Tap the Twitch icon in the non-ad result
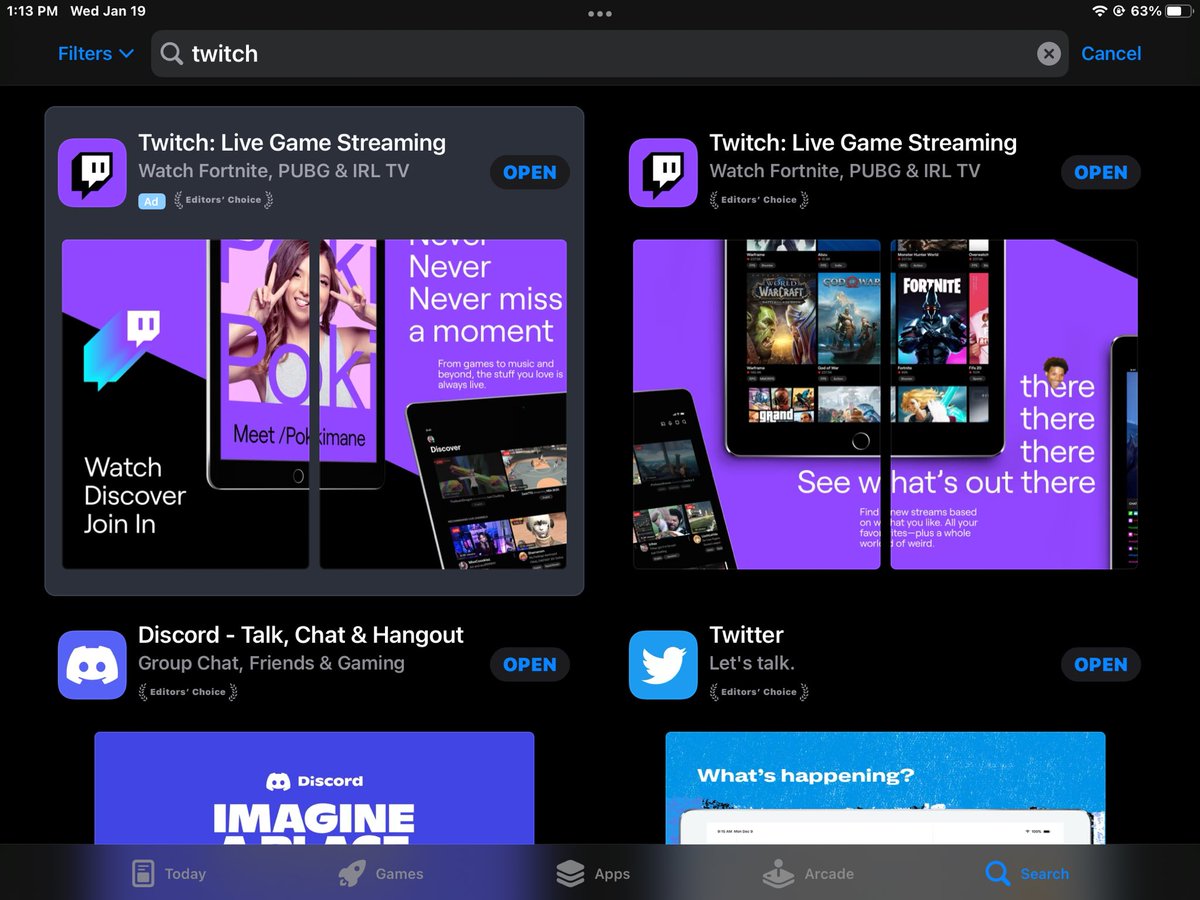The image size is (1200, 900). [x=663, y=172]
